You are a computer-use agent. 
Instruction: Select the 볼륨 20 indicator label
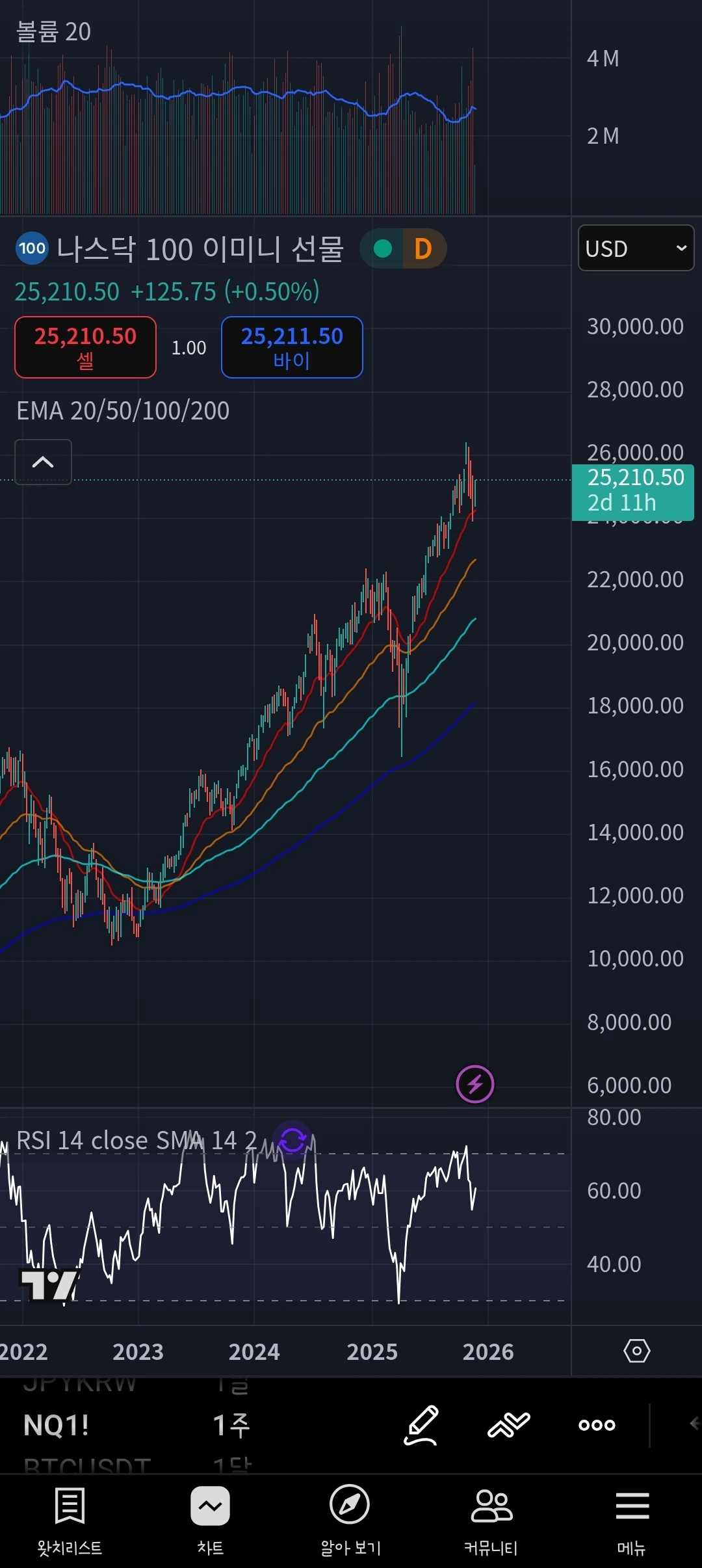(53, 32)
